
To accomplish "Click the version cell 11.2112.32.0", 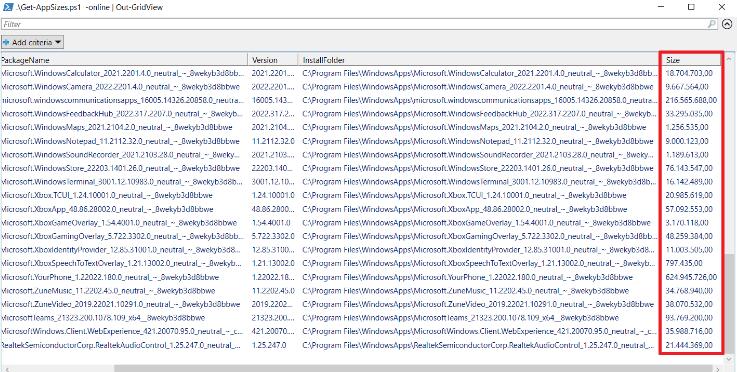I will point(273,141).
